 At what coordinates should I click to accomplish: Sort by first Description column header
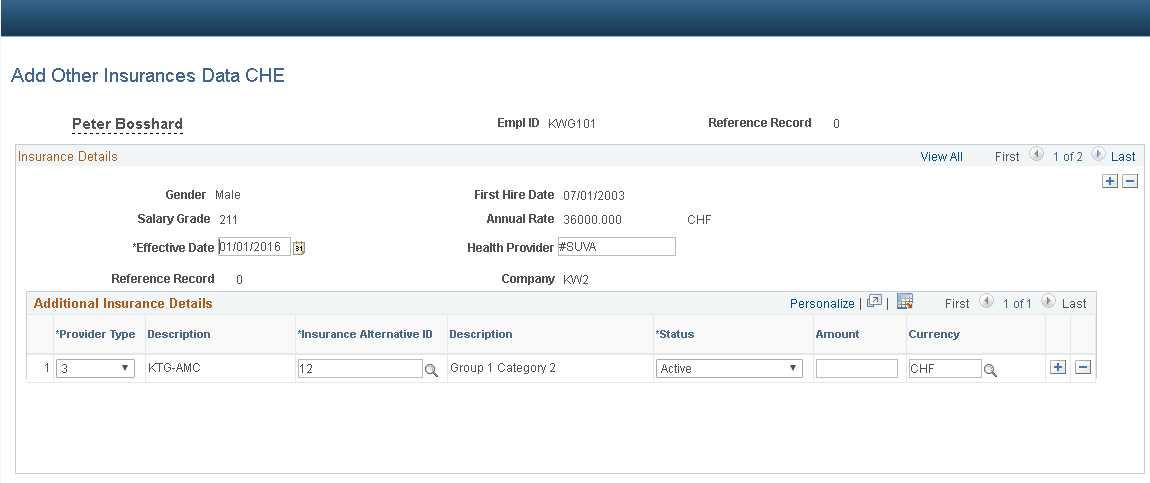coord(179,334)
